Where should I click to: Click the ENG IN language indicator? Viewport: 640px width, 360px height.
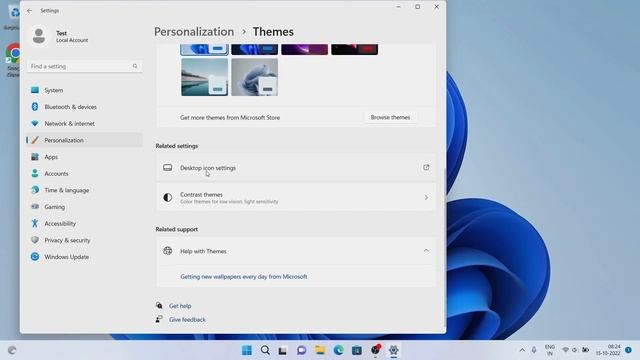550,350
